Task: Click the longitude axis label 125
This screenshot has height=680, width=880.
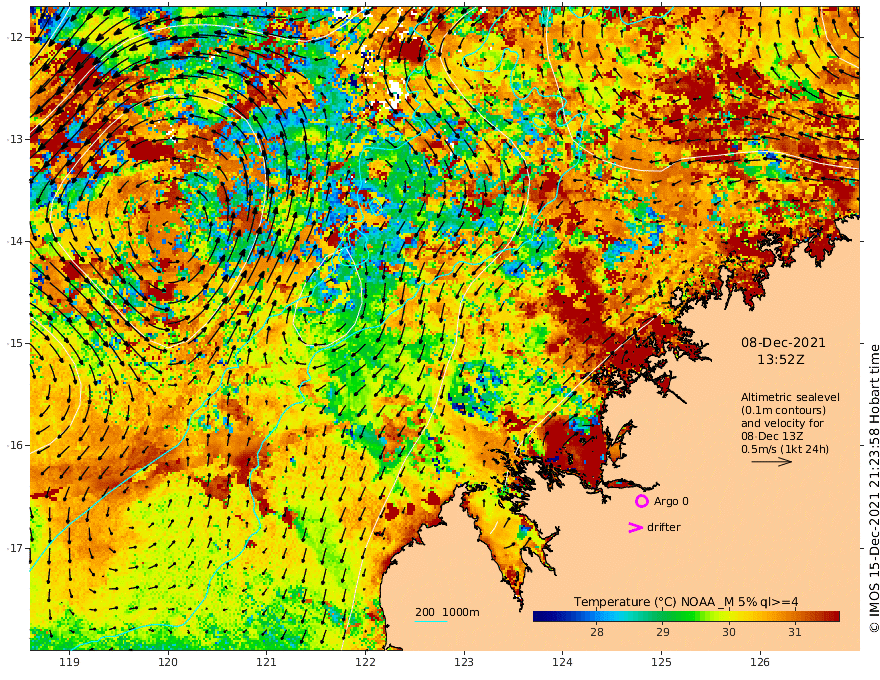Action: (661, 662)
